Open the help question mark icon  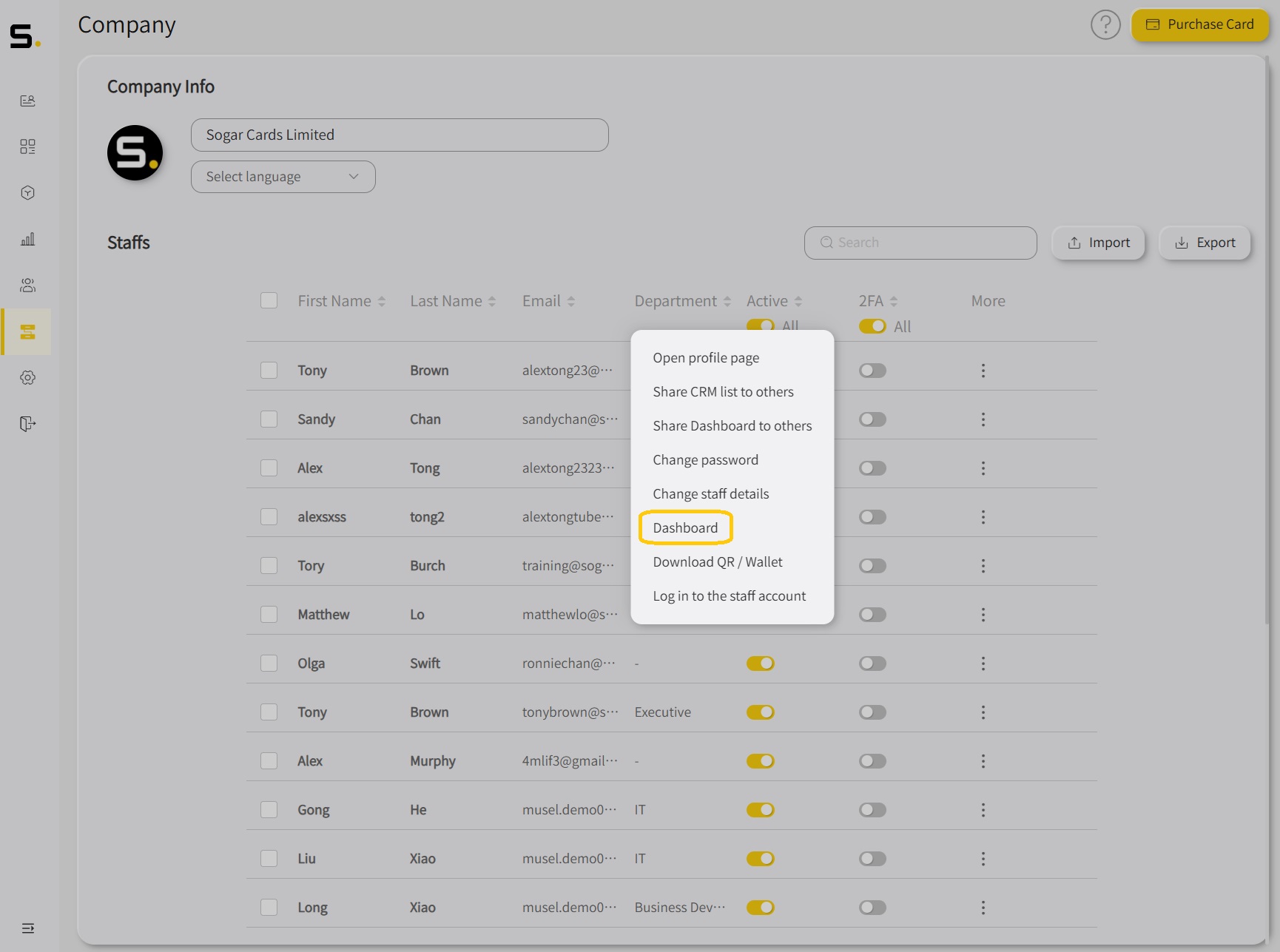click(x=1105, y=24)
